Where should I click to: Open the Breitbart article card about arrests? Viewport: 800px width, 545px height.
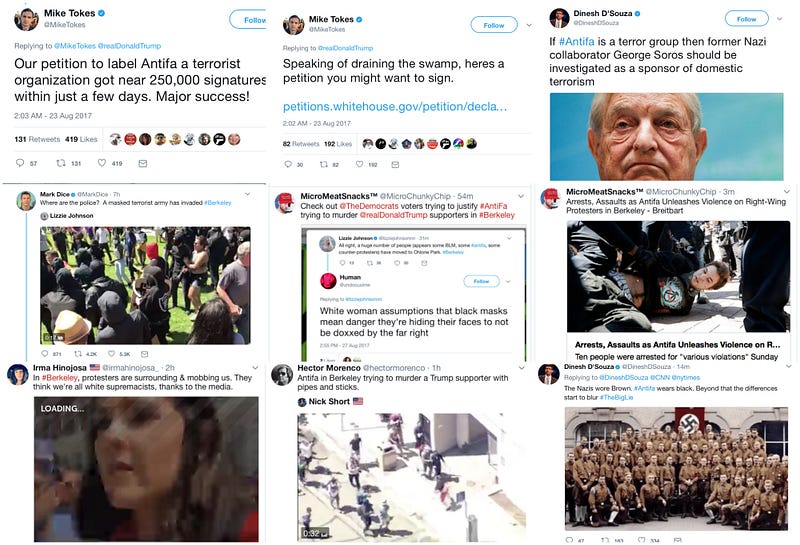click(678, 291)
